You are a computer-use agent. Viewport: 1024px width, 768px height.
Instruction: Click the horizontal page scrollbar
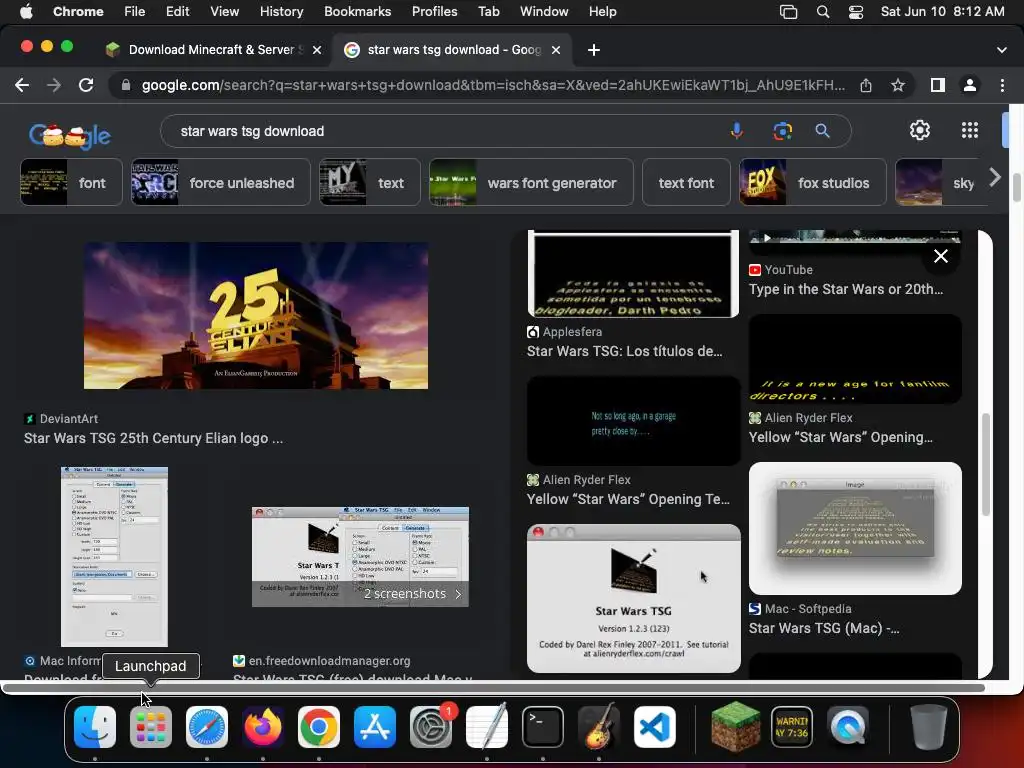tap(493, 688)
